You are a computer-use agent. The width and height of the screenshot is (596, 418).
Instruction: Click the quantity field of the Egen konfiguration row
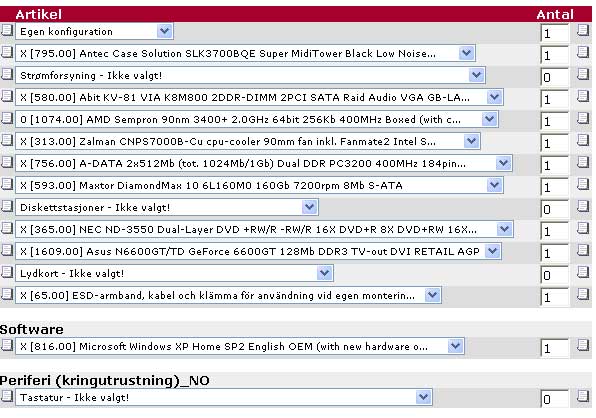555,33
